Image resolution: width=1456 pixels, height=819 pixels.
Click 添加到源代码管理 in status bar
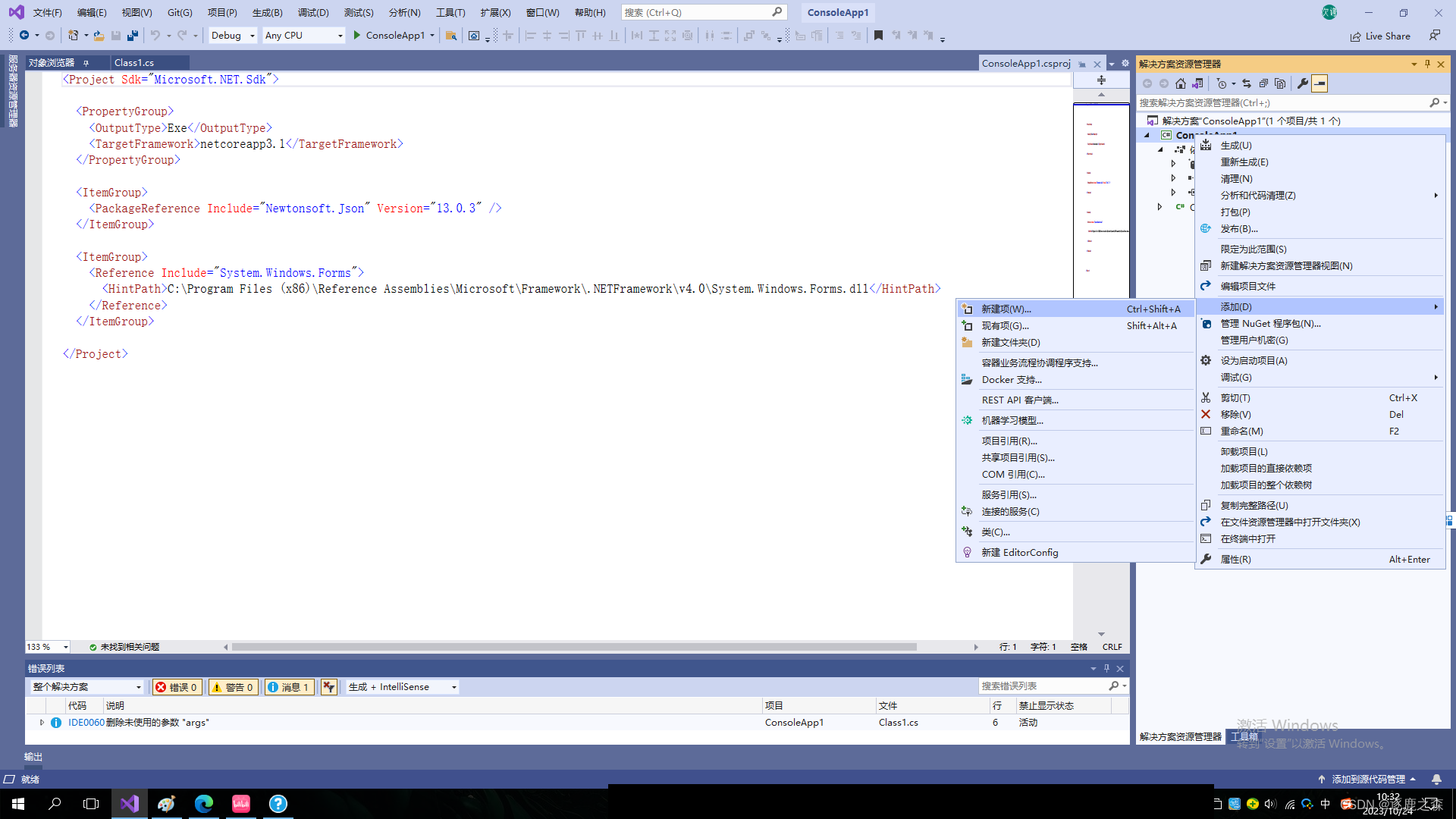click(1367, 779)
